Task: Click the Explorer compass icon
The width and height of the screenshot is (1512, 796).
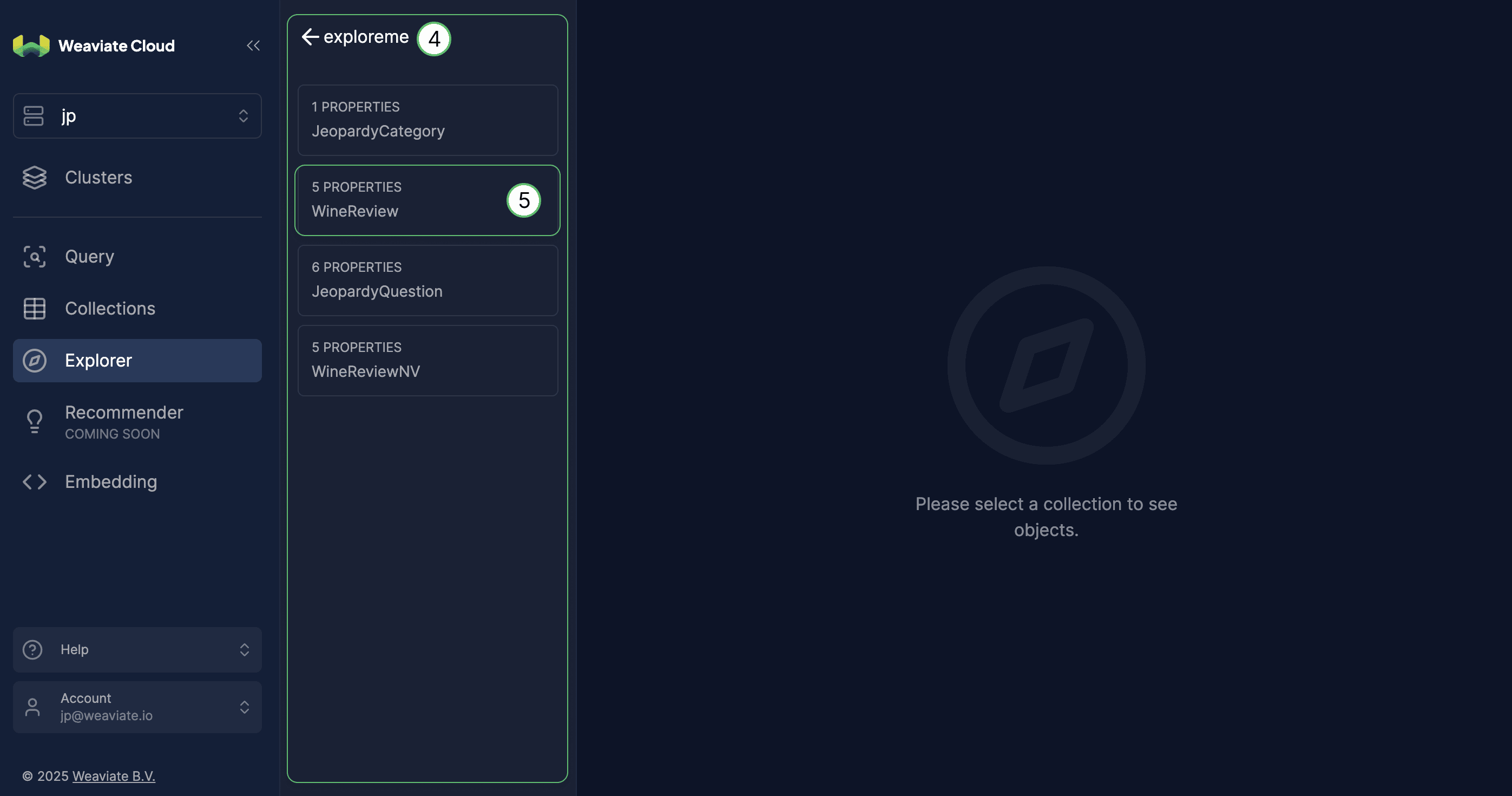Action: click(x=35, y=361)
